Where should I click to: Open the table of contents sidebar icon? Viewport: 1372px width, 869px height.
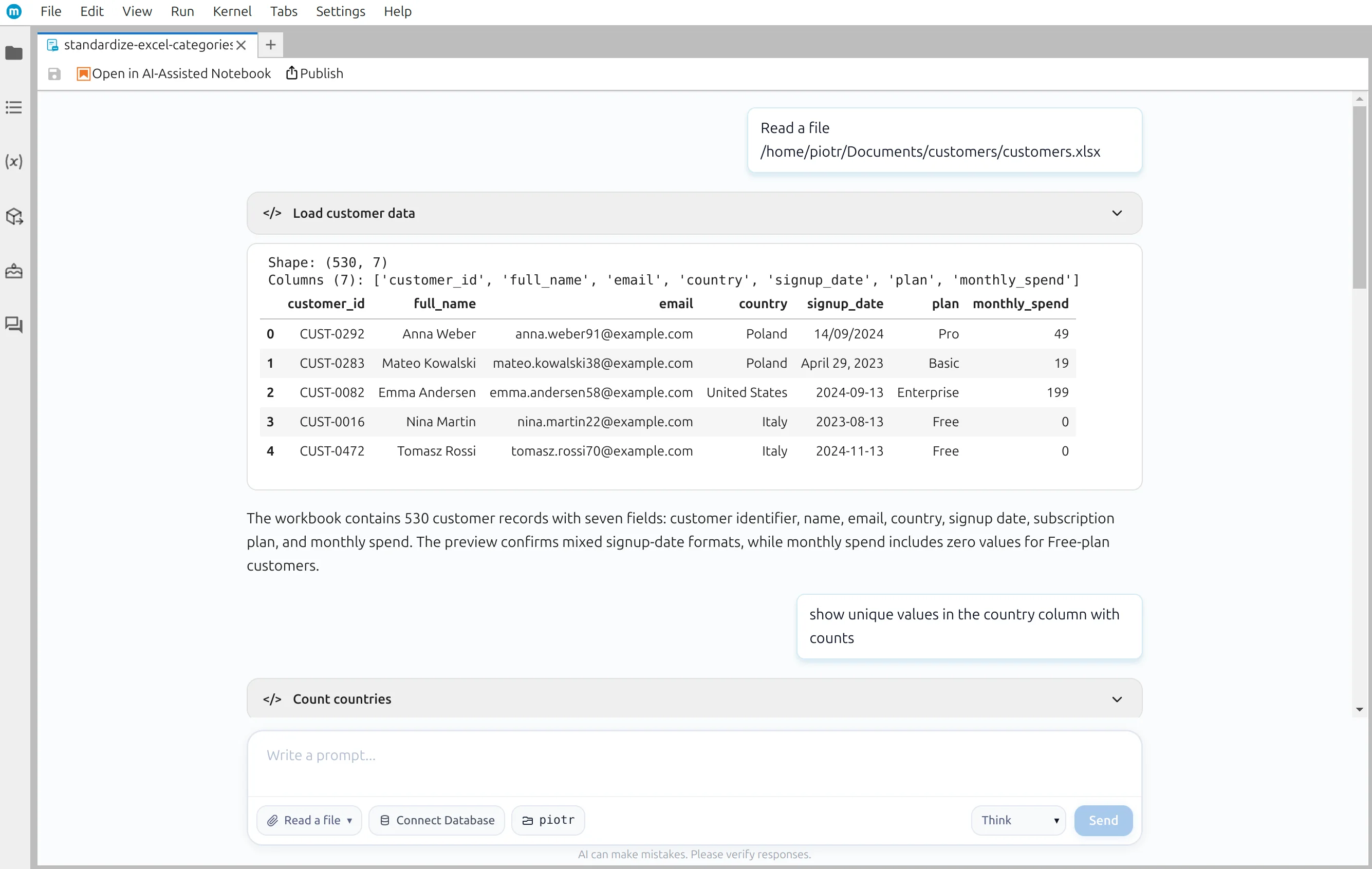pyautogui.click(x=14, y=108)
